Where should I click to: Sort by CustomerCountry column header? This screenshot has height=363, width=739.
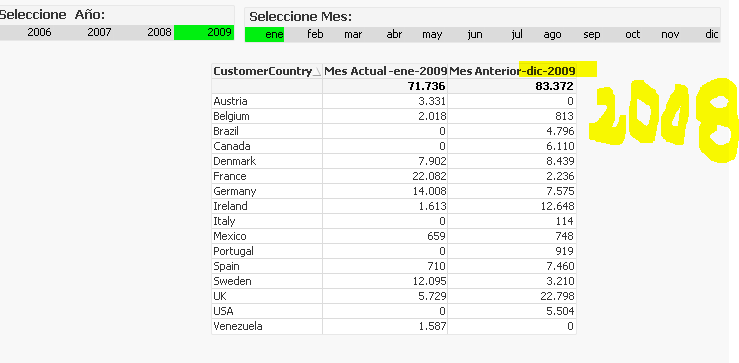pyautogui.click(x=267, y=71)
